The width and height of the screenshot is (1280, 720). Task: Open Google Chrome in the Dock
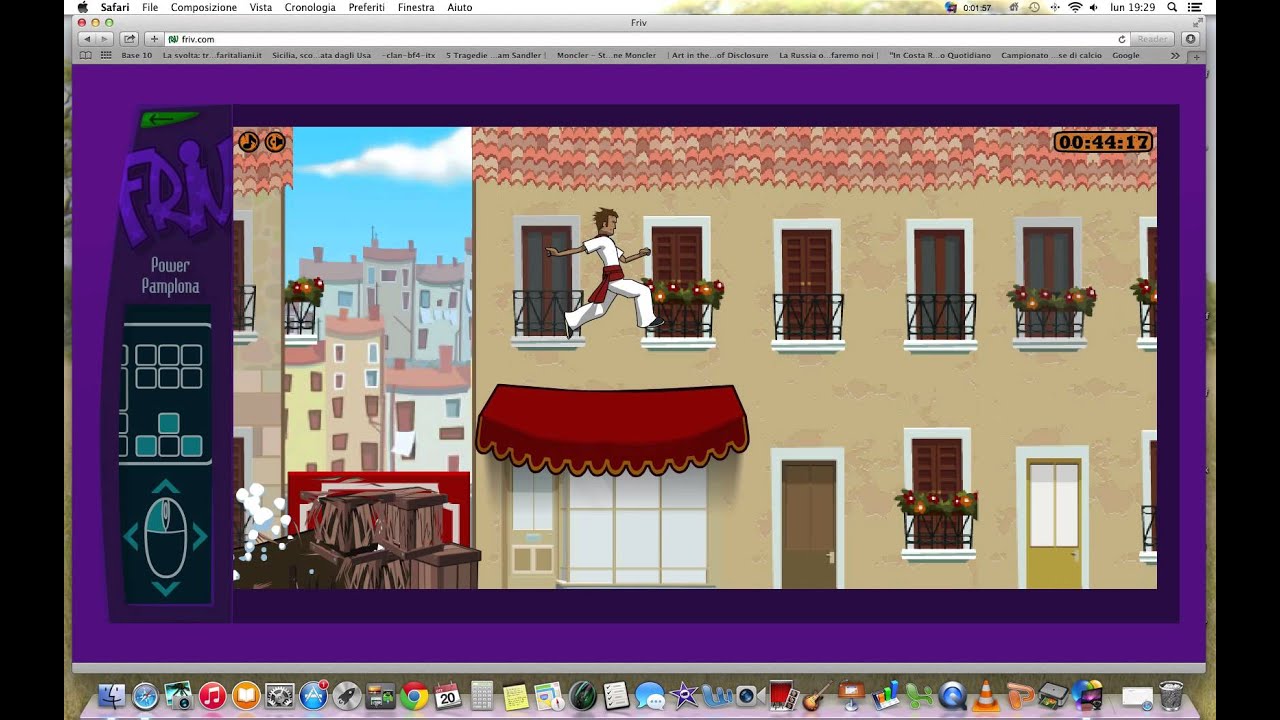(x=414, y=696)
